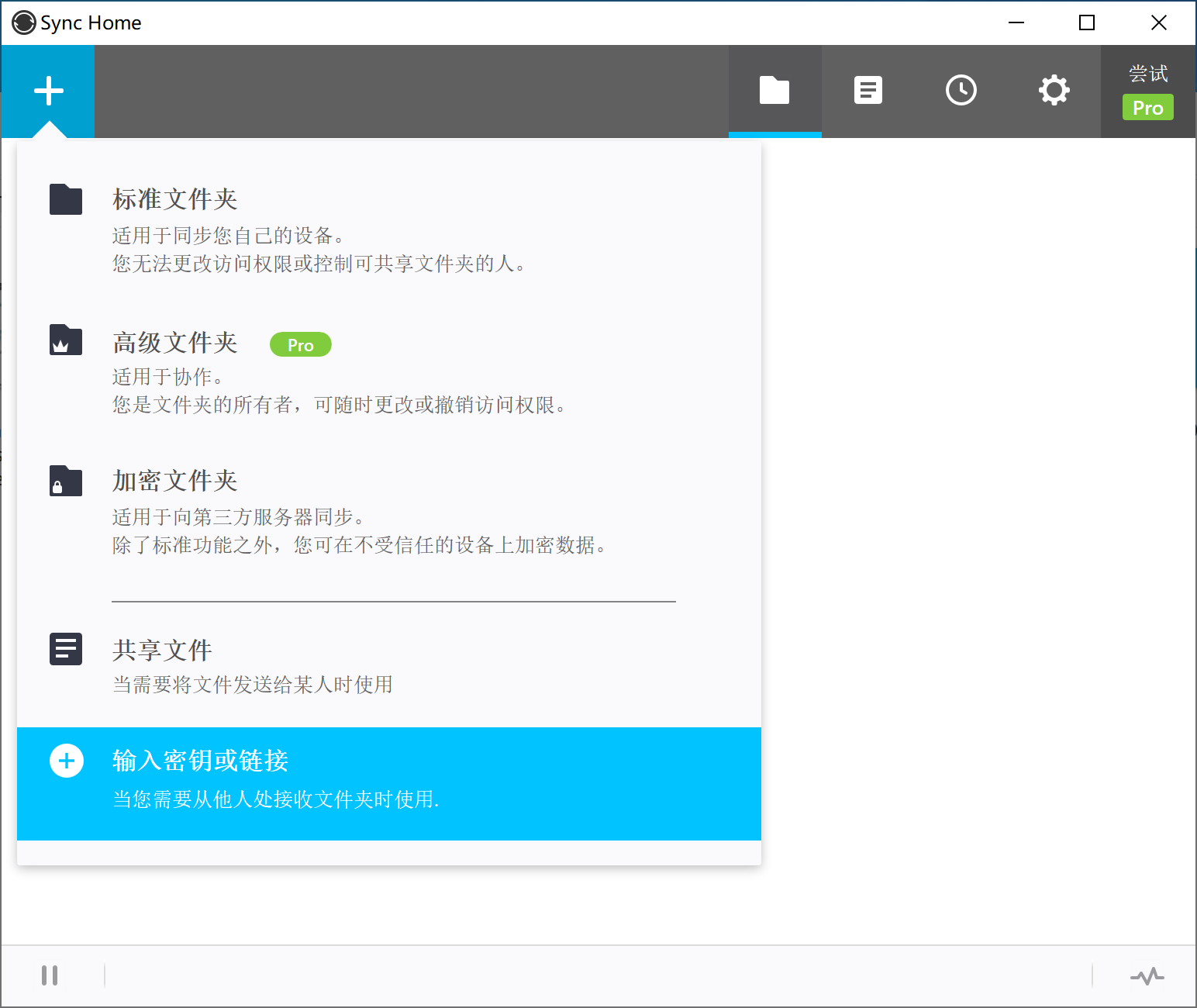Click the shared file document icon
Image resolution: width=1197 pixels, height=1008 pixels.
point(66,649)
